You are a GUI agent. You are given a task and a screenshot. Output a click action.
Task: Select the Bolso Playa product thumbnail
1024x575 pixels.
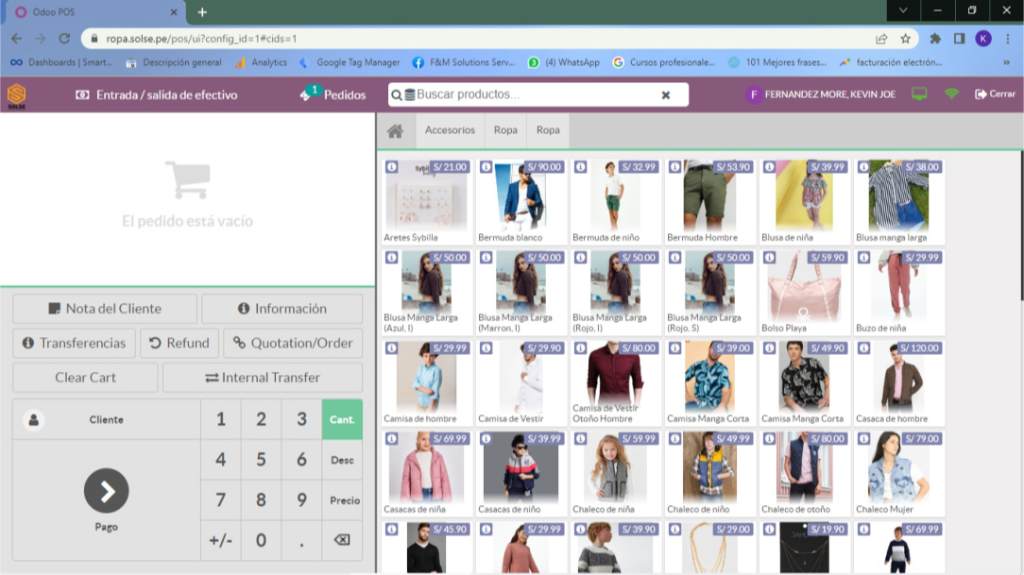coord(803,286)
